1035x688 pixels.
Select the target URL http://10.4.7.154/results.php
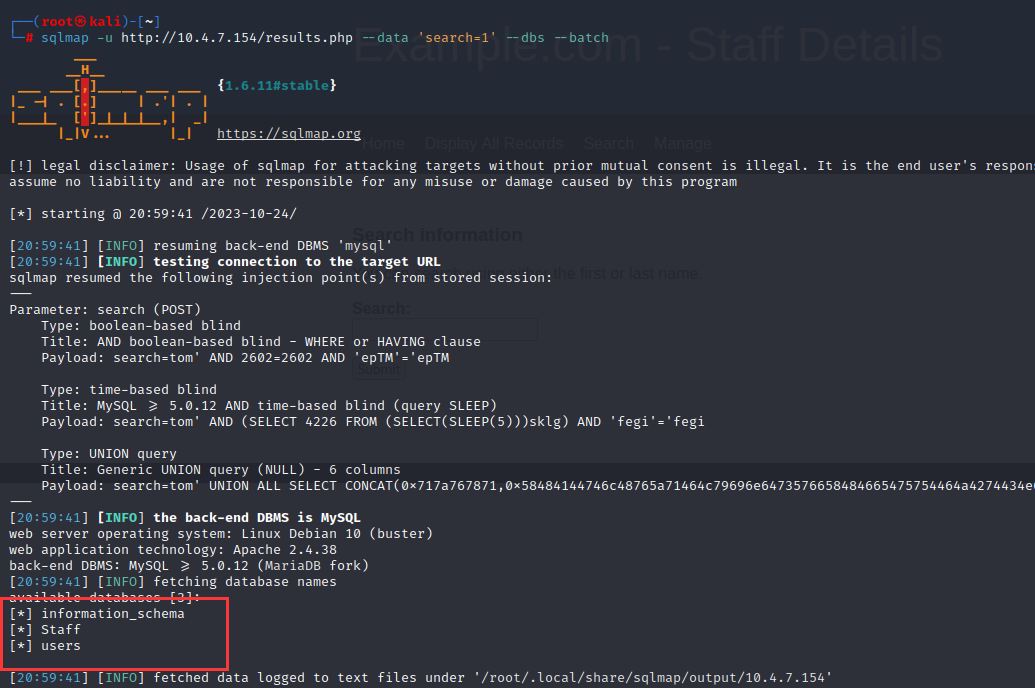pos(237,38)
